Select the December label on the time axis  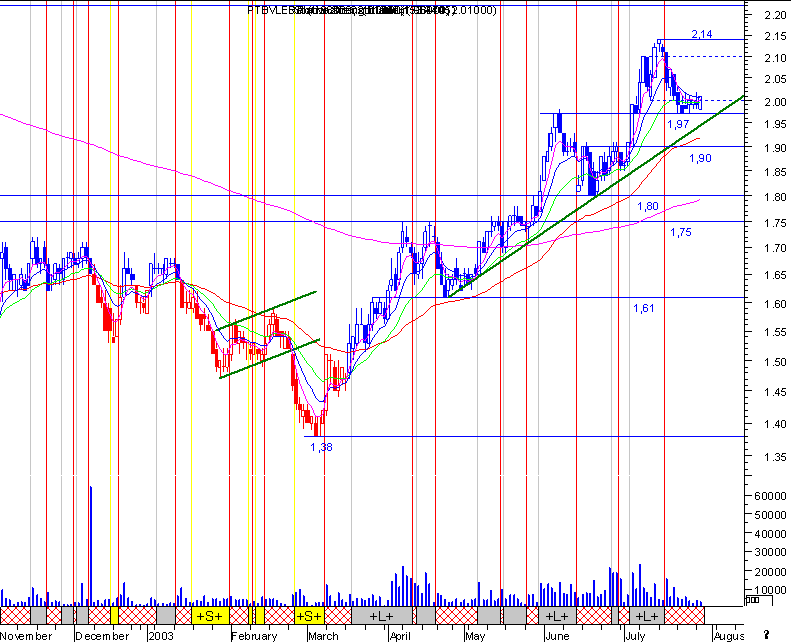[102, 636]
